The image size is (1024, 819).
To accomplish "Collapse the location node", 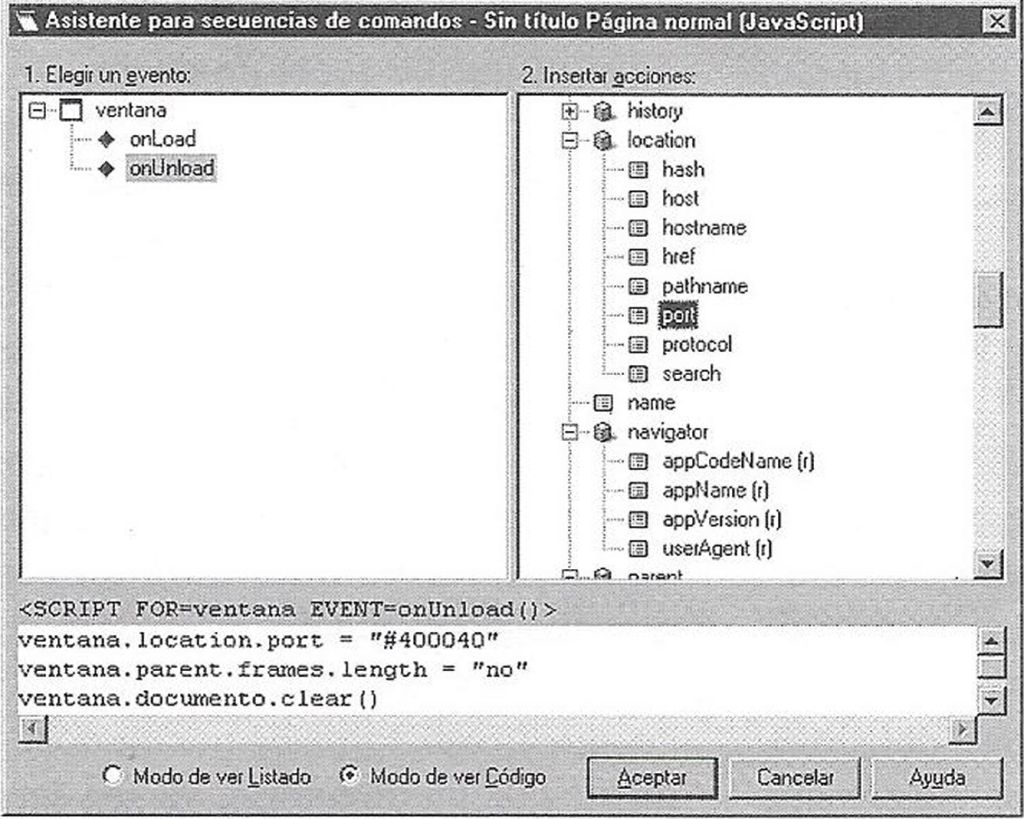I will coord(569,140).
